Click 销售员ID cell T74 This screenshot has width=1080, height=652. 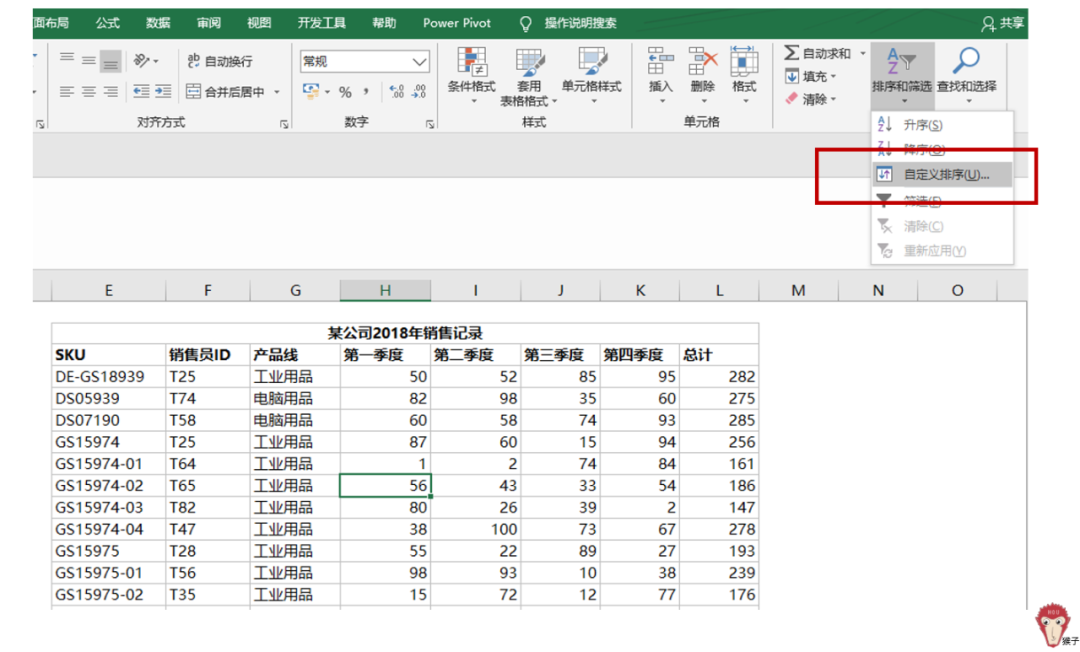coord(208,398)
